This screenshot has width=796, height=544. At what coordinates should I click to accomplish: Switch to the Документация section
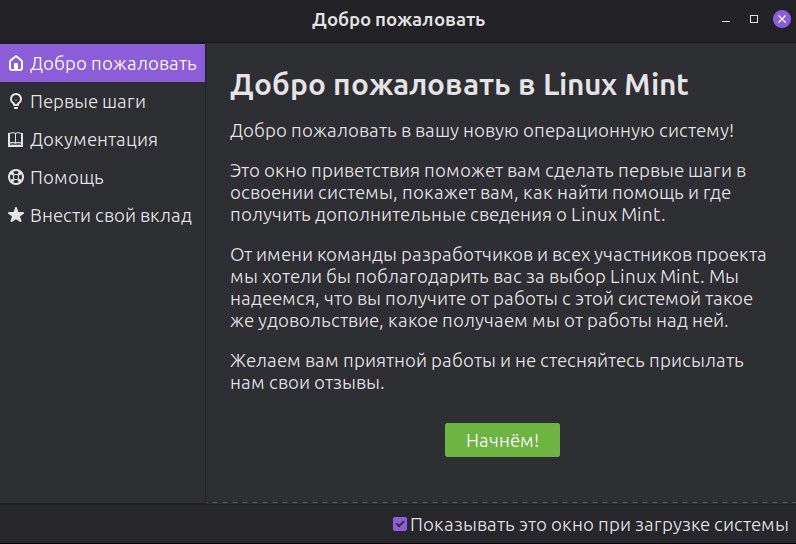tap(103, 140)
